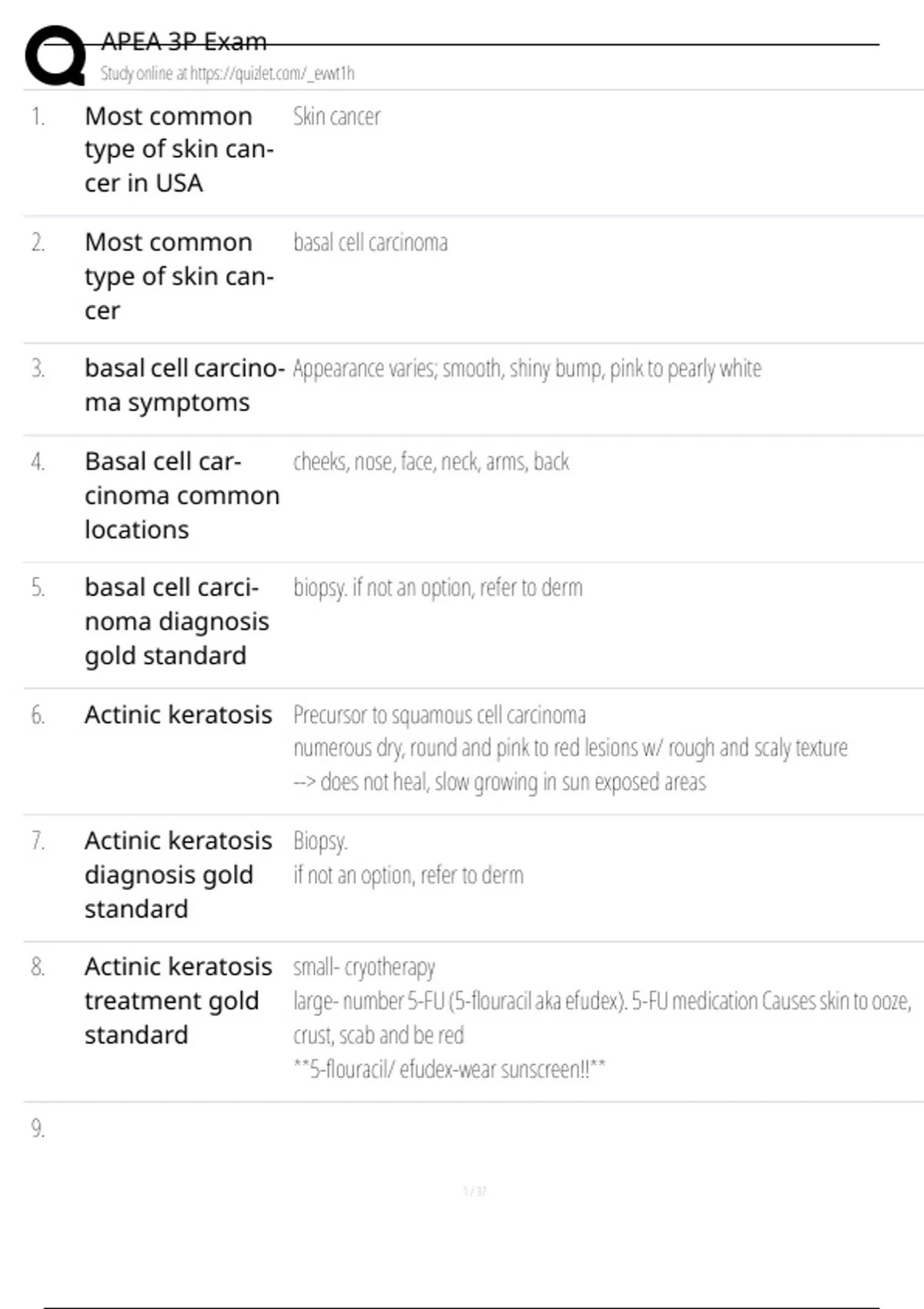Click the APEA 3P Exam title
This screenshot has width=924, height=1309.
point(184,42)
